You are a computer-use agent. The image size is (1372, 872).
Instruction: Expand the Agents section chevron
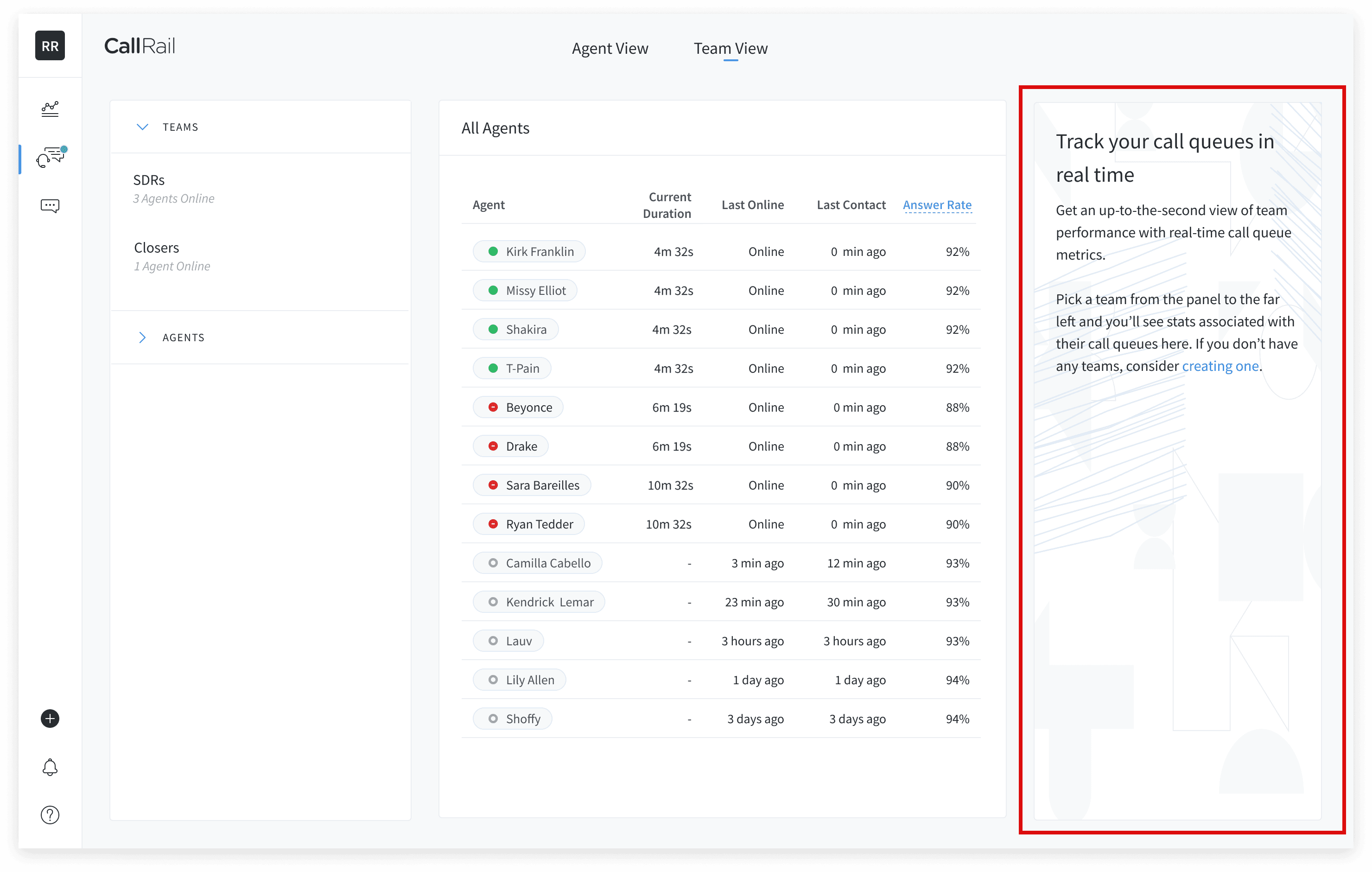tap(142, 337)
